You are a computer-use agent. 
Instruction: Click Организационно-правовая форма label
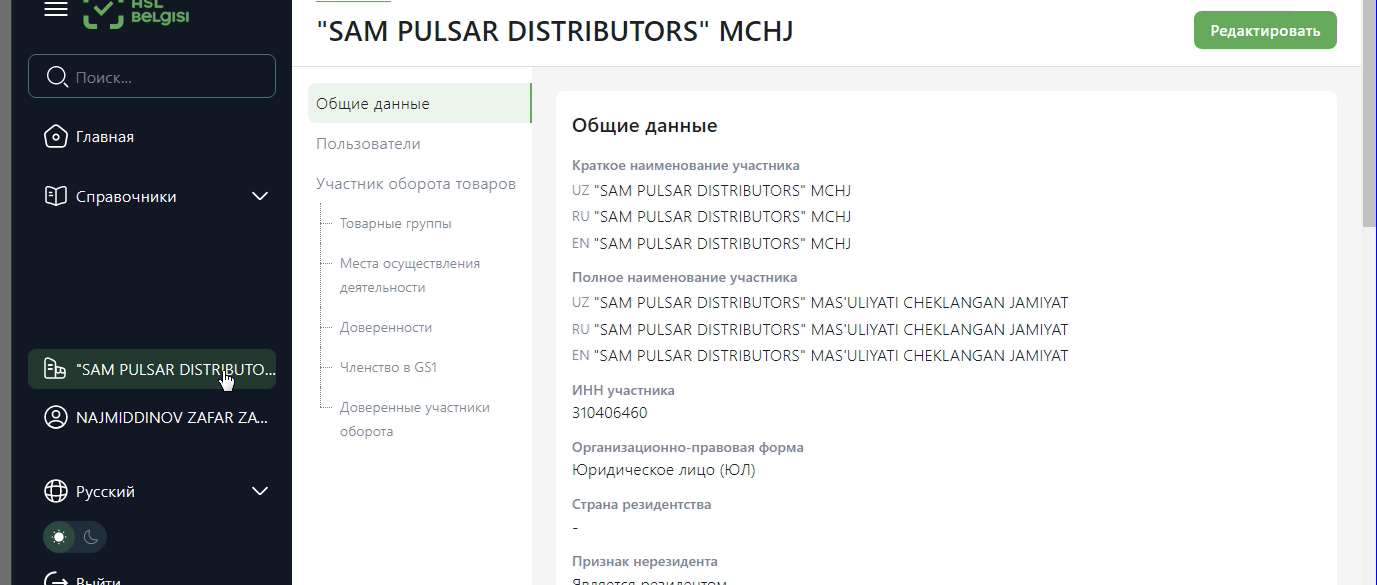[688, 447]
